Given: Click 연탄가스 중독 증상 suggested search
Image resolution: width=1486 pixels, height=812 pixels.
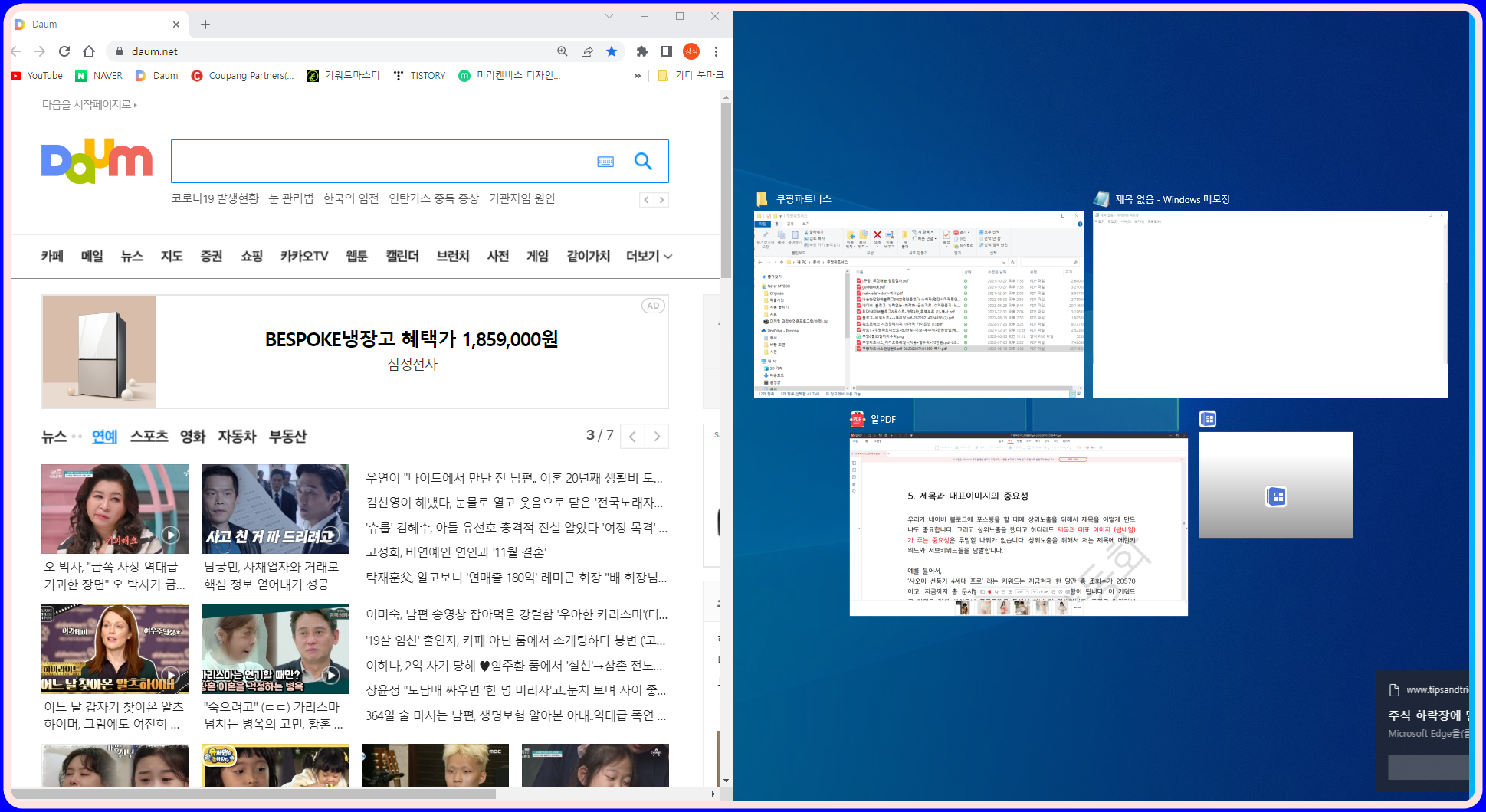Looking at the screenshot, I should (x=434, y=198).
